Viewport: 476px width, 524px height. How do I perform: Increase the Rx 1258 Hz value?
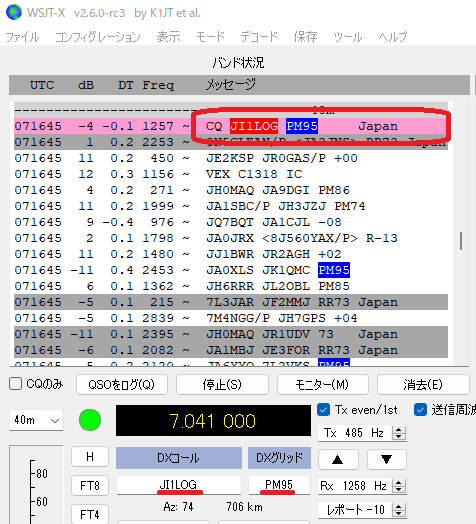(398, 482)
